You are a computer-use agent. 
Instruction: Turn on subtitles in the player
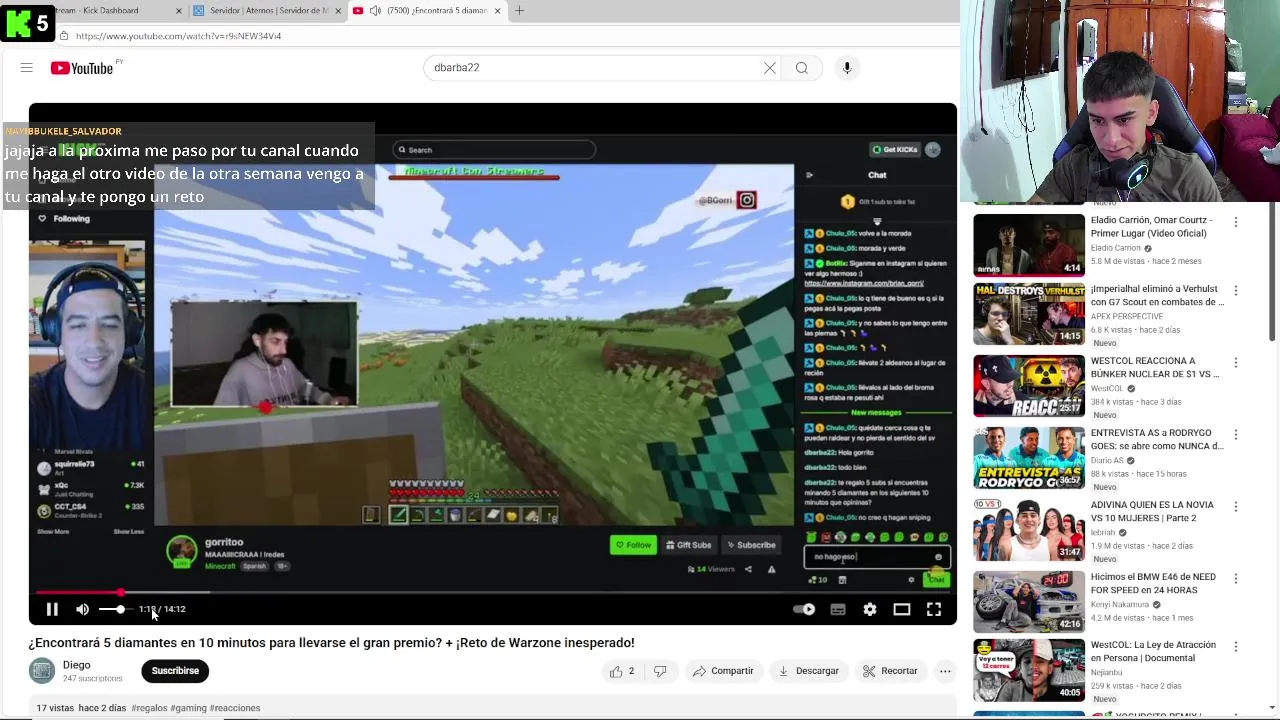[838, 609]
